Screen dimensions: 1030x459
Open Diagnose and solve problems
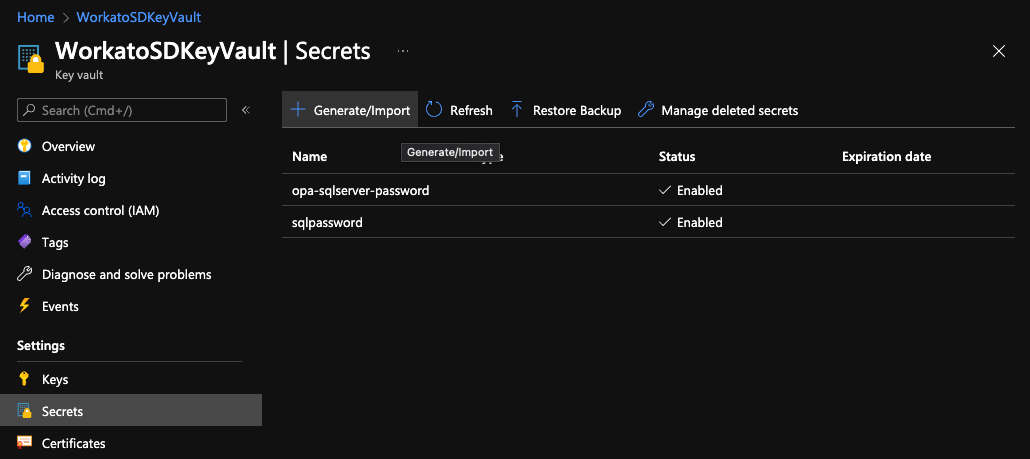pyautogui.click(x=127, y=274)
